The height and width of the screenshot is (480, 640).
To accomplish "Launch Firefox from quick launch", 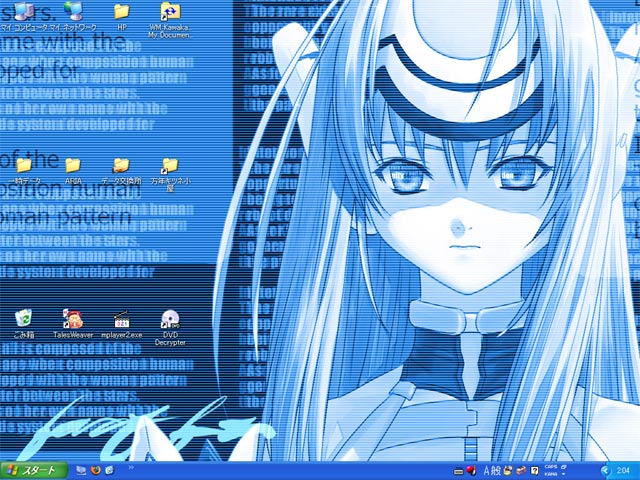I will (96, 471).
